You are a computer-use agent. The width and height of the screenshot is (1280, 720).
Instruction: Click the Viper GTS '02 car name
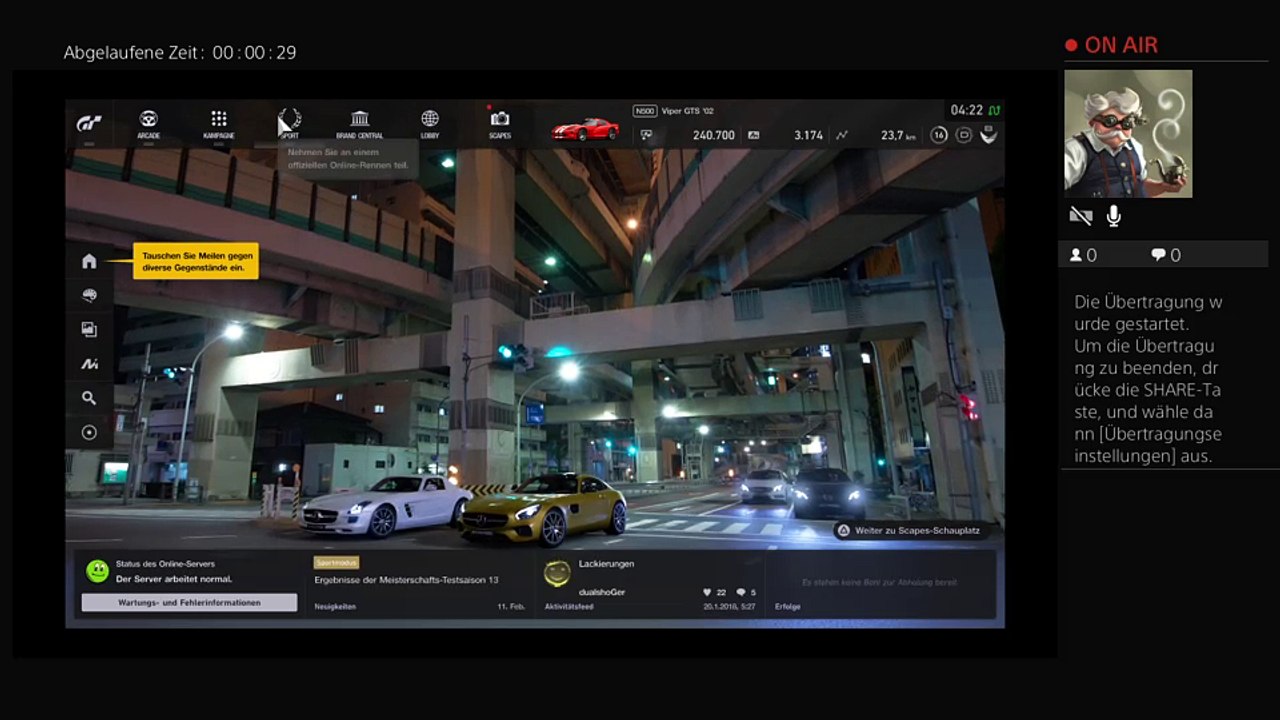coord(688,111)
